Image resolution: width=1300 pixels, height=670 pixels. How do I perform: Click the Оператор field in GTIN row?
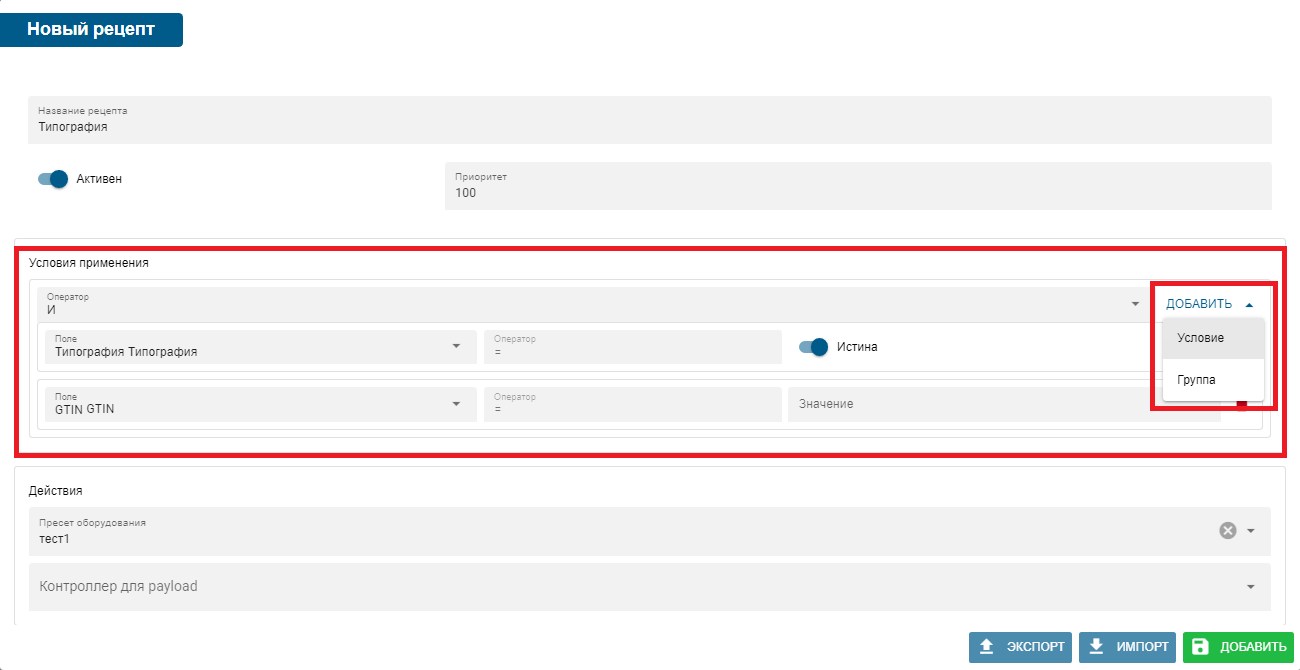click(632, 404)
